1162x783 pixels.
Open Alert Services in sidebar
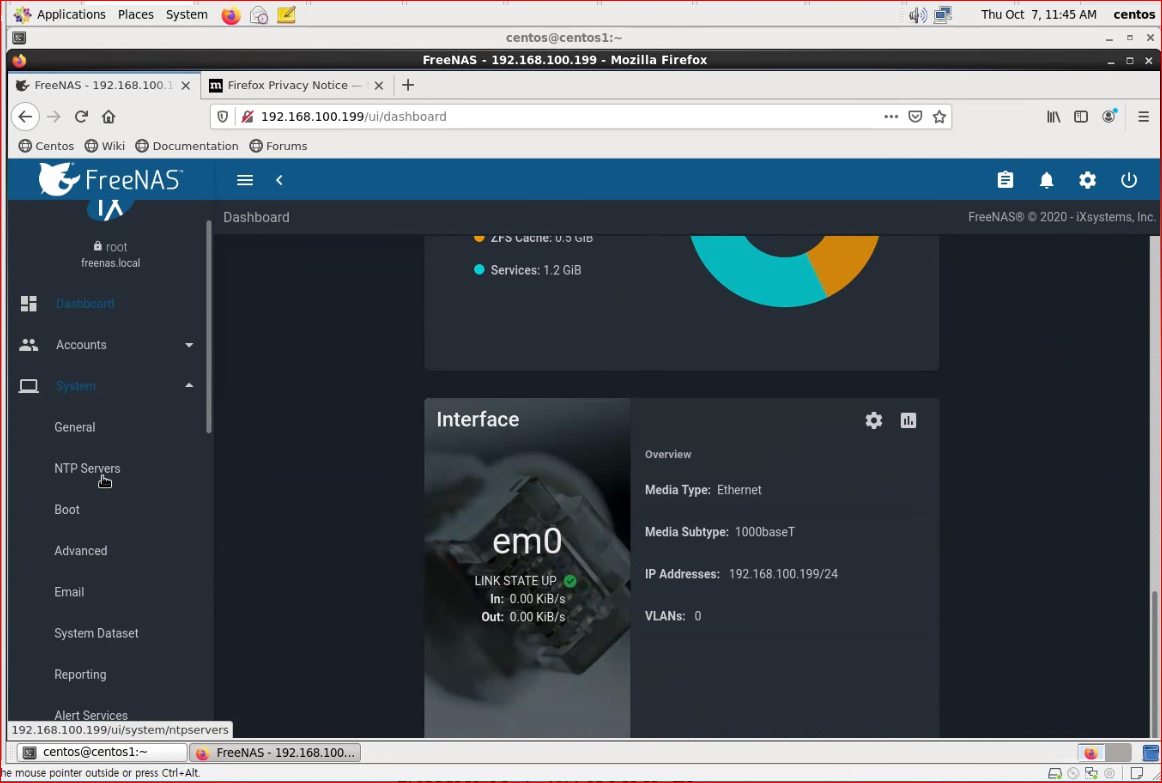click(91, 716)
